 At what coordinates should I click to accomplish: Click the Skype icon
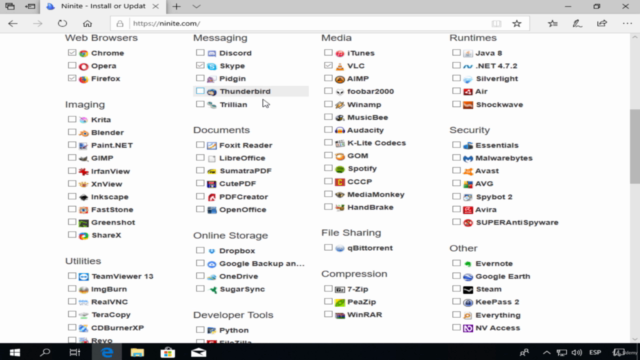coord(212,66)
